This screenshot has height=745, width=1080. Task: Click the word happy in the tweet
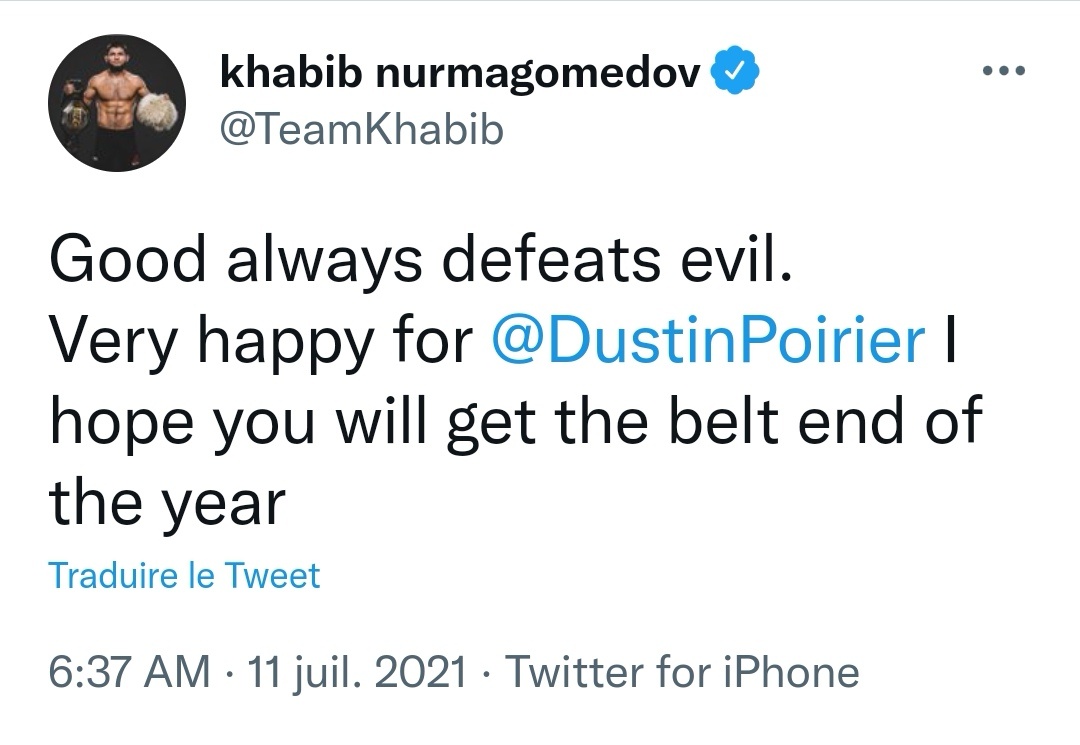pyautogui.click(x=288, y=343)
